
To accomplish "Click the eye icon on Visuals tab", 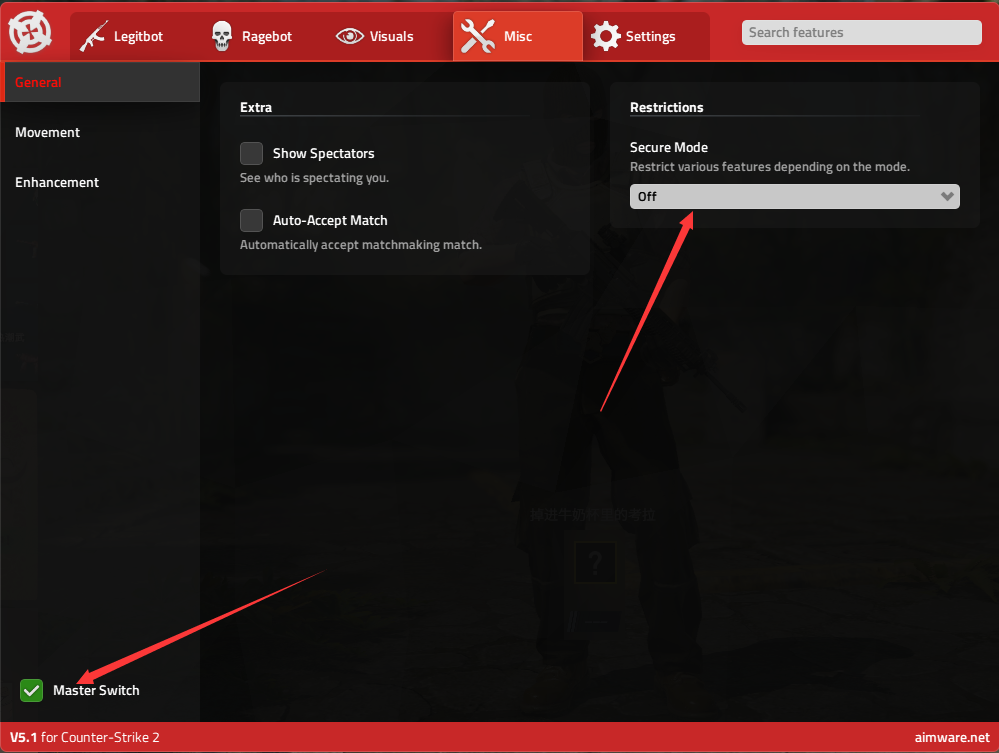I will 350,37.
